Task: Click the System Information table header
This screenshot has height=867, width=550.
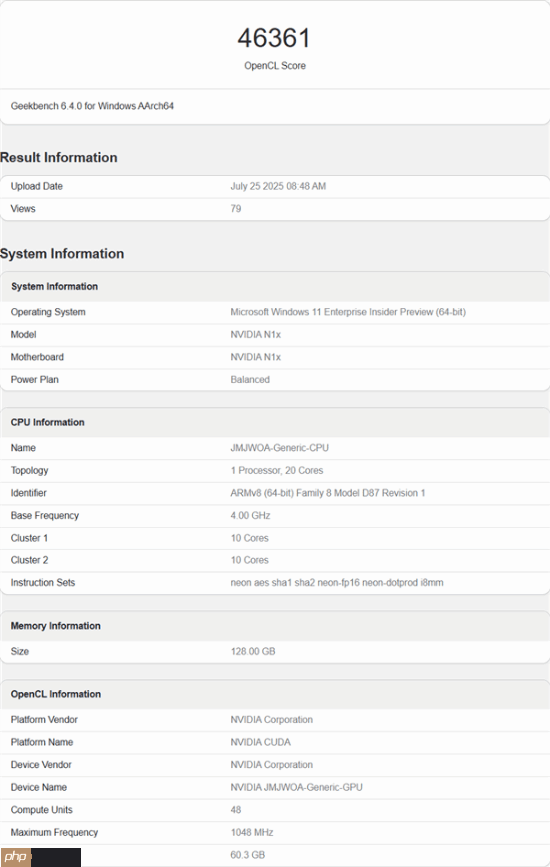Action: (54, 286)
